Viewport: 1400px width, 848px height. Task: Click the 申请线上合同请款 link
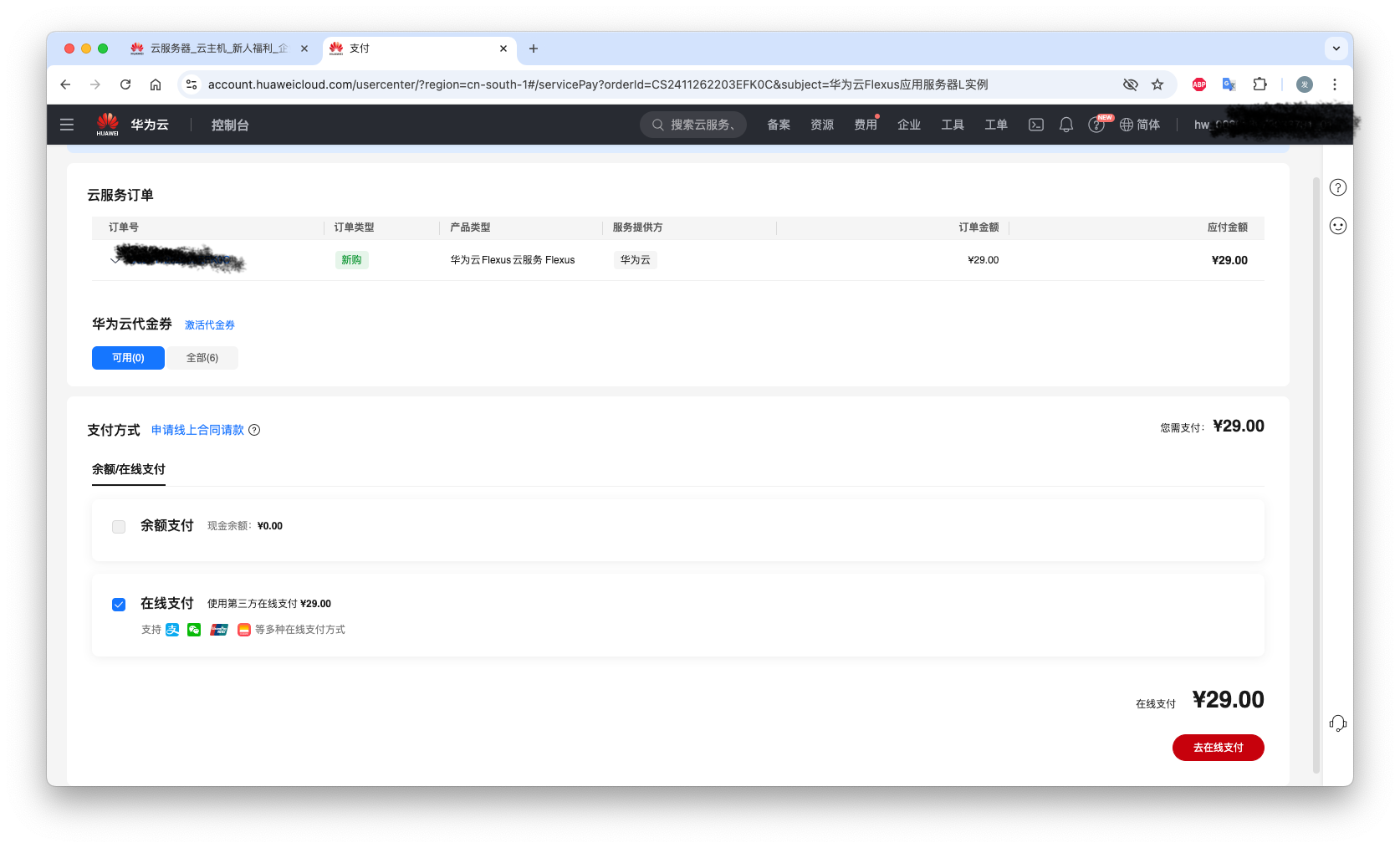pos(197,430)
